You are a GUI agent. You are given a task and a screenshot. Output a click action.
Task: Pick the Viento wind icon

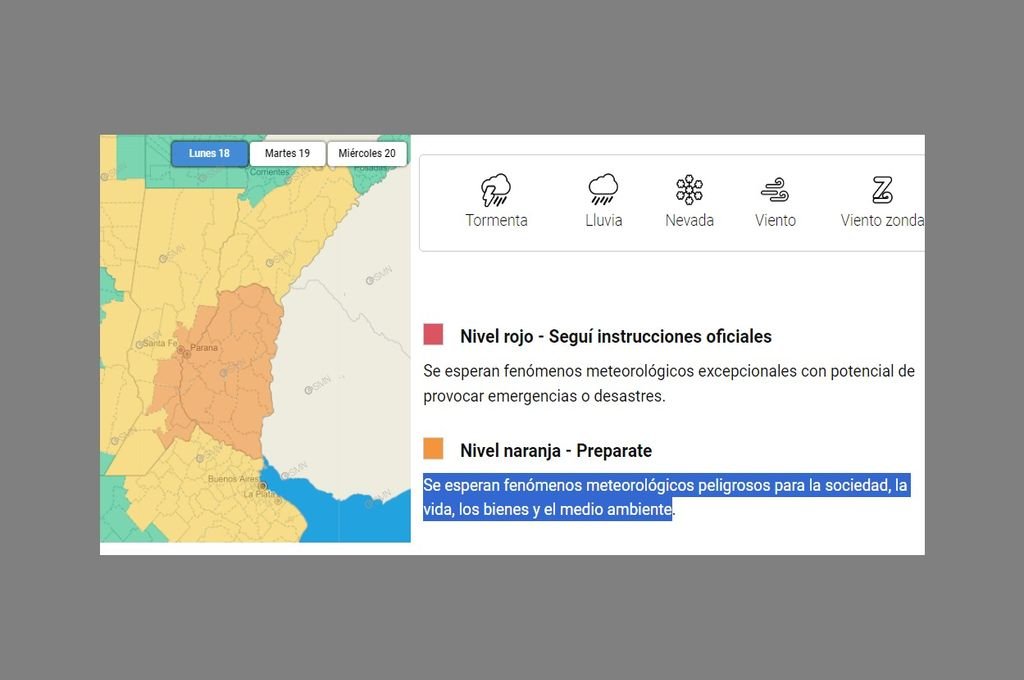tap(775, 189)
